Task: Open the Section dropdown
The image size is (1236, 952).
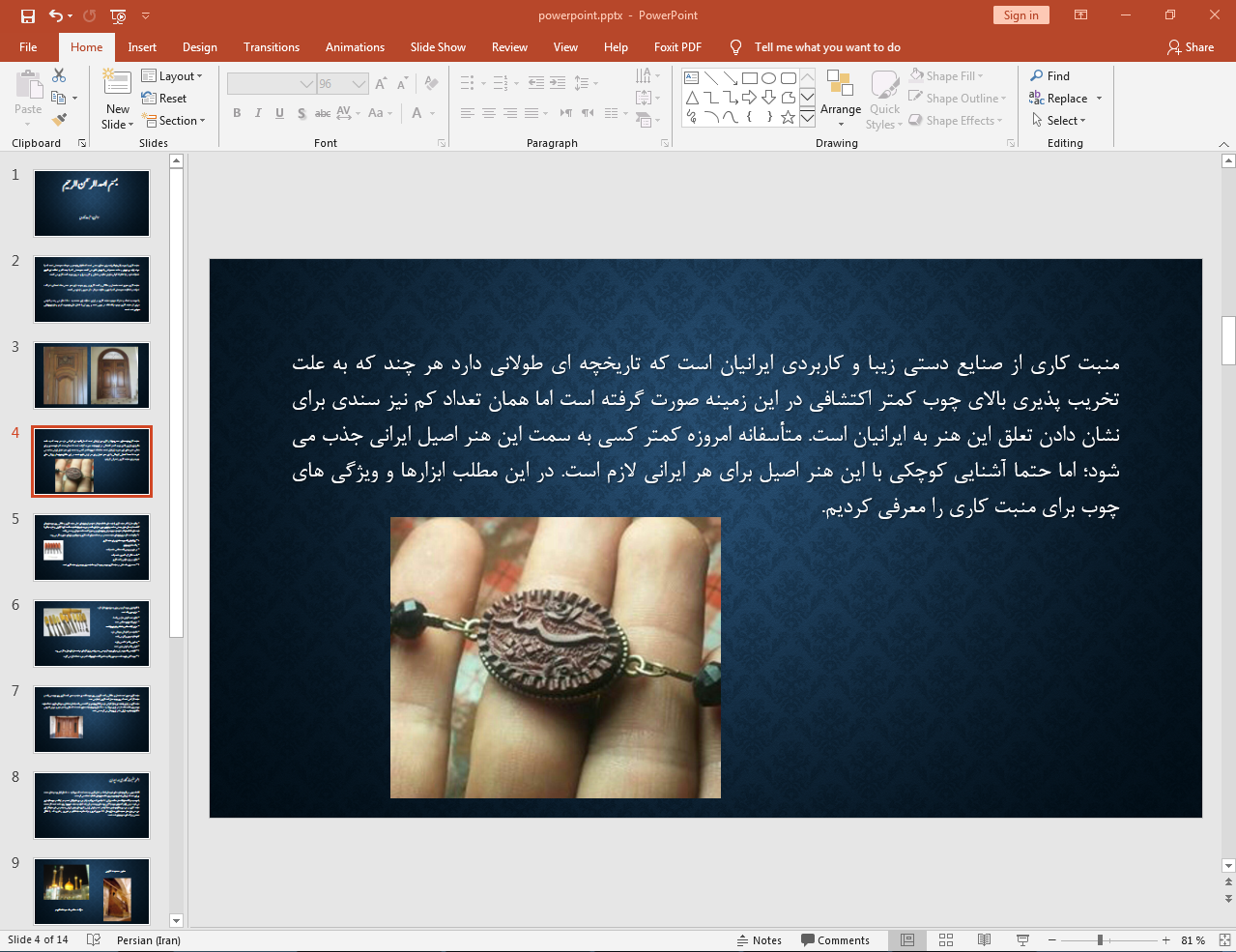Action: click(174, 120)
